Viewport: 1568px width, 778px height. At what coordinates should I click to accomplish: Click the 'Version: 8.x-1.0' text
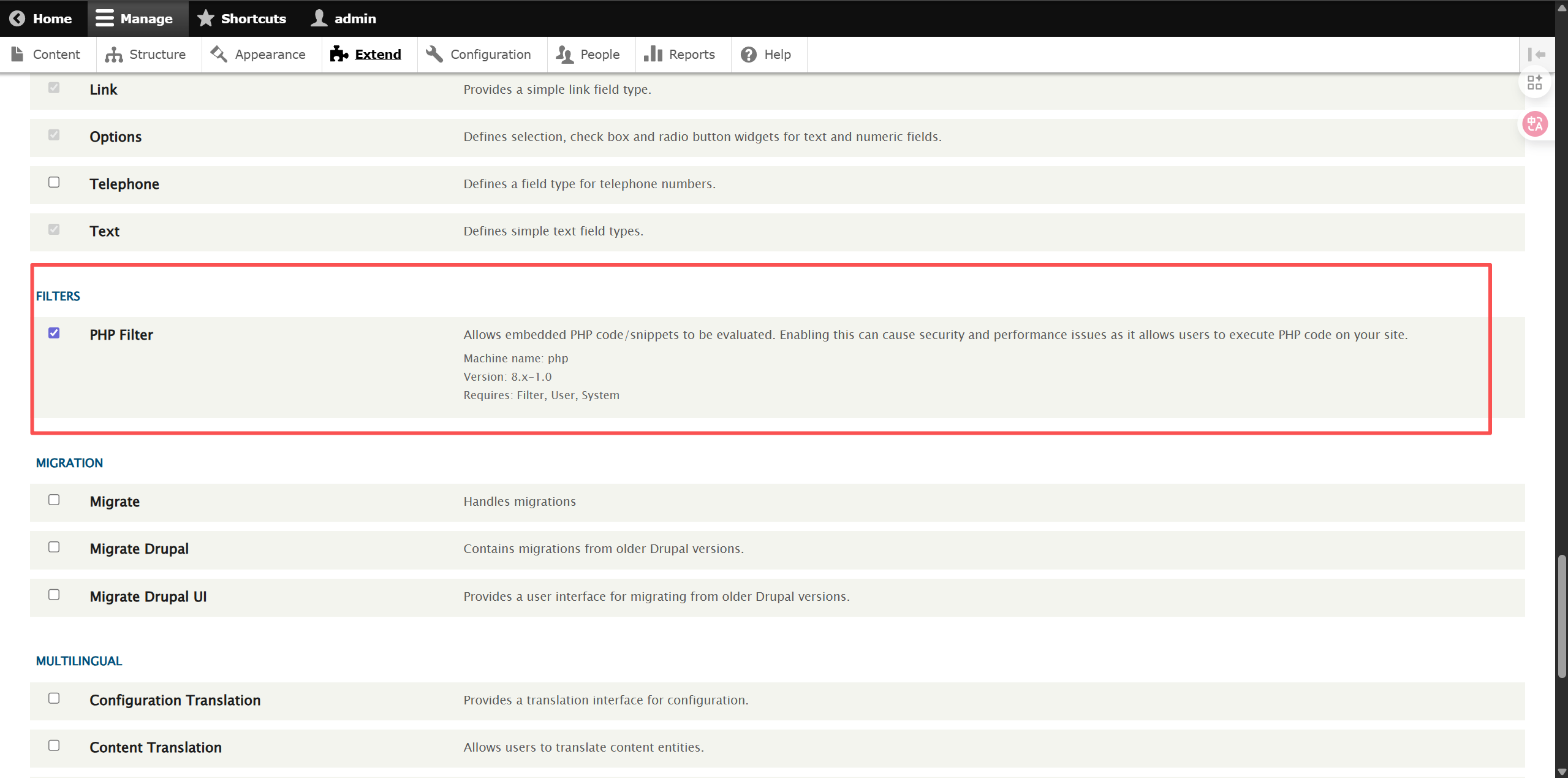tap(507, 376)
